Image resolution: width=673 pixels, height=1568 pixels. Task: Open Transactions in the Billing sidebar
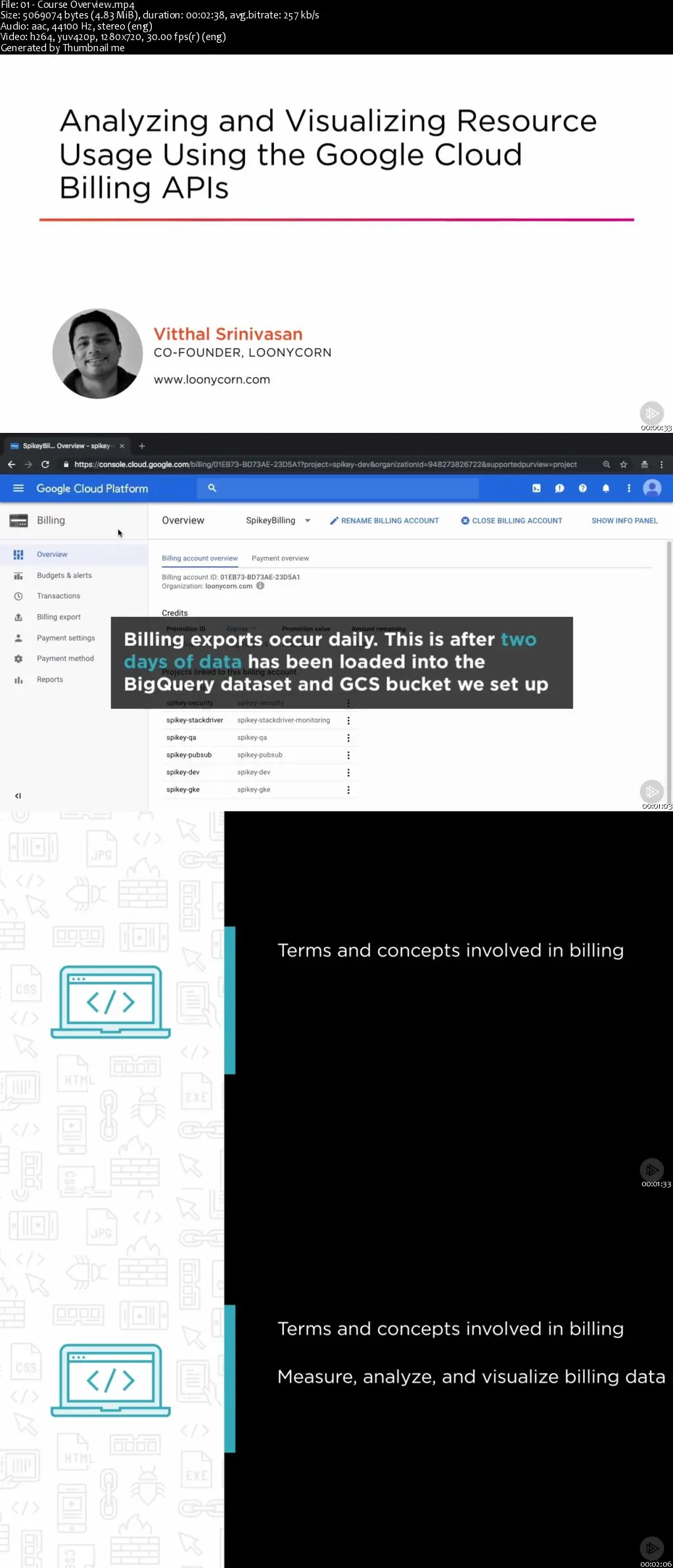(x=74, y=596)
